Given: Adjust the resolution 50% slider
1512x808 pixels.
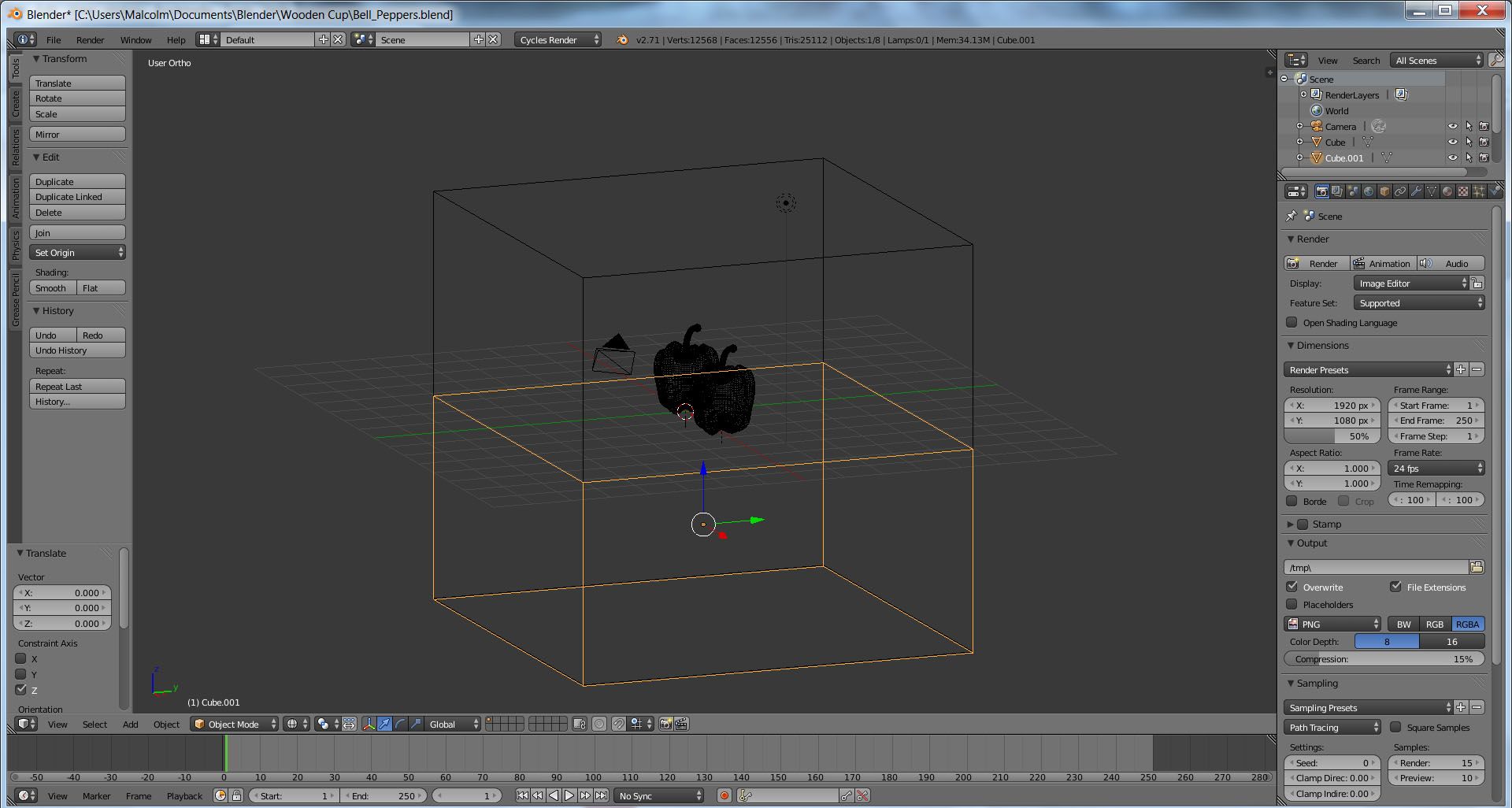Looking at the screenshot, I should [x=1332, y=436].
